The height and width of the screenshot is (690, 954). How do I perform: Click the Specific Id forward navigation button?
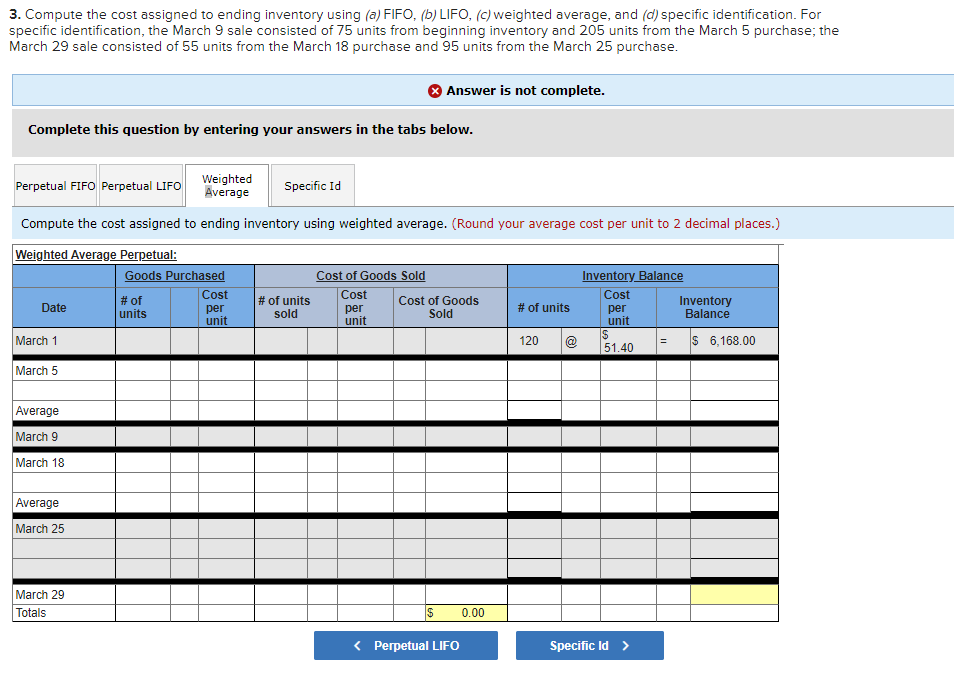[589, 645]
